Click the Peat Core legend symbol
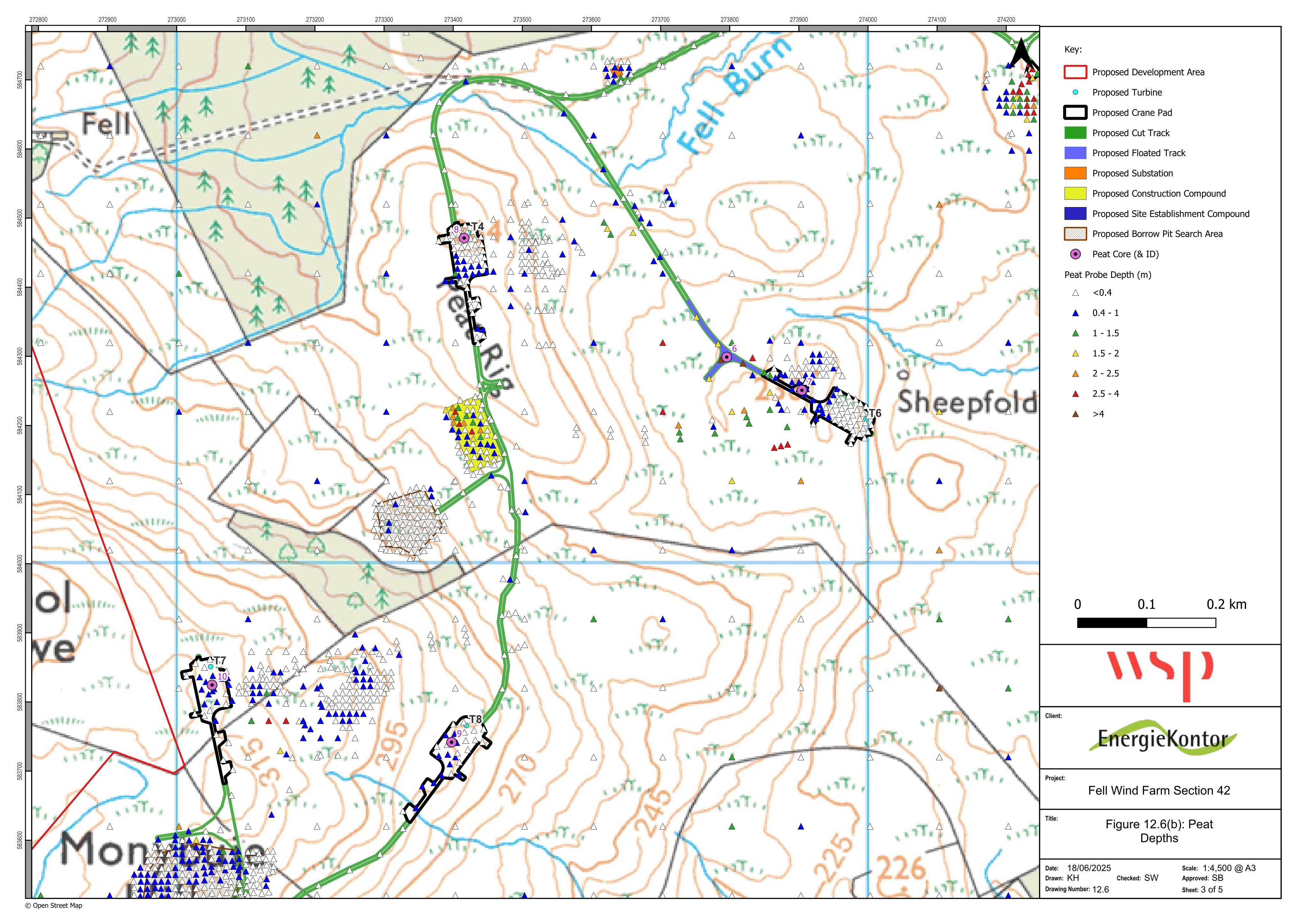This screenshot has height=924, width=1307. click(x=1075, y=255)
